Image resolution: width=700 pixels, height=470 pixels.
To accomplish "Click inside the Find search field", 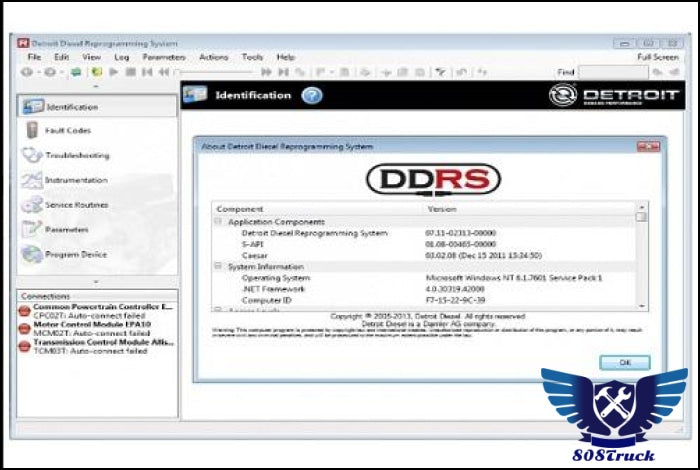I will (x=613, y=72).
